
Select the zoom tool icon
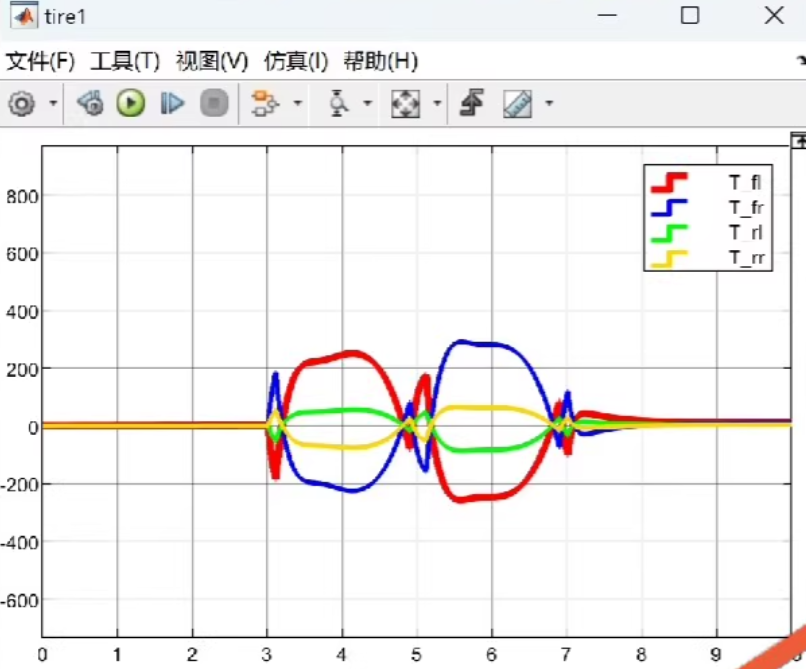337,103
